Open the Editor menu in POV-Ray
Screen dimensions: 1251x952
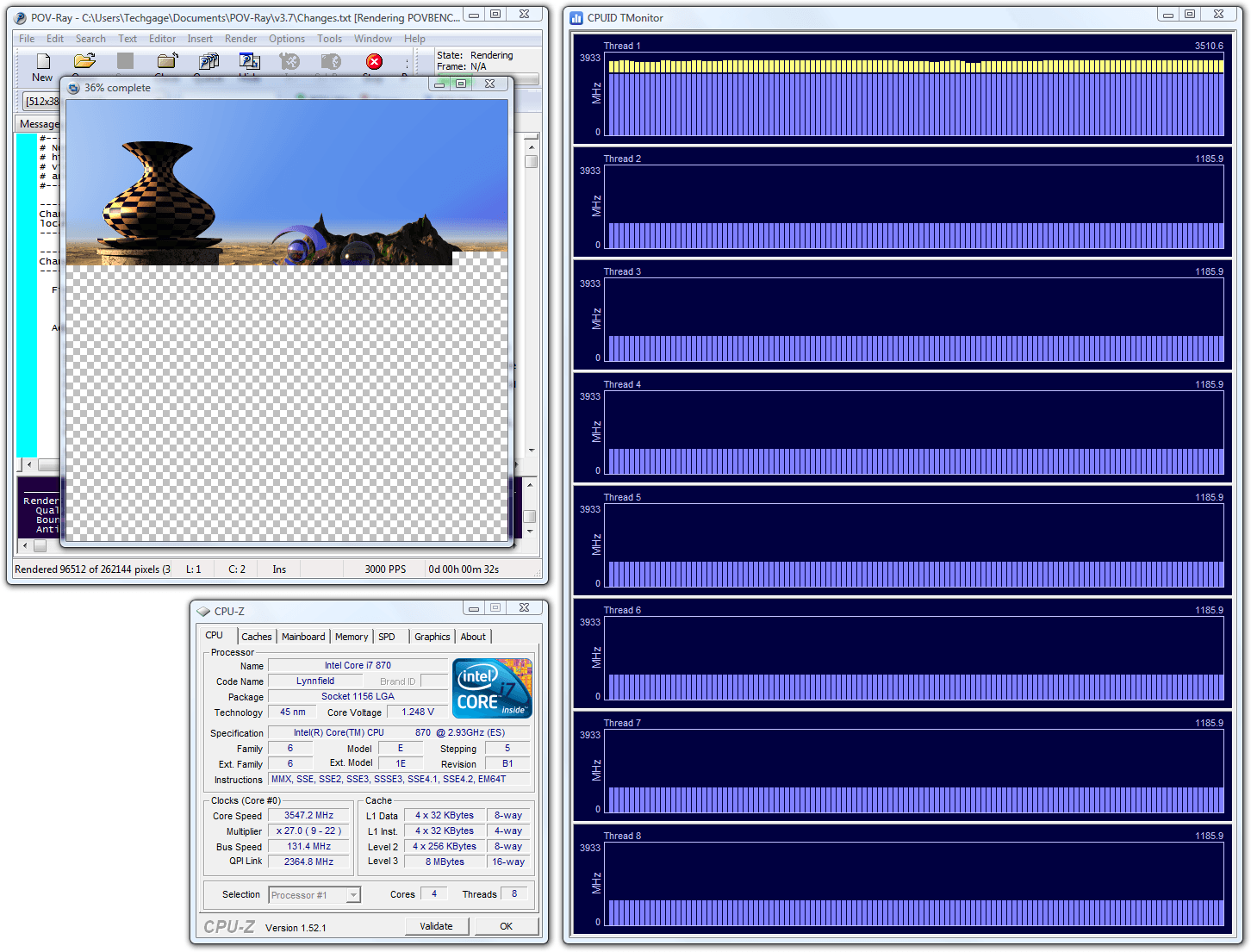(162, 39)
